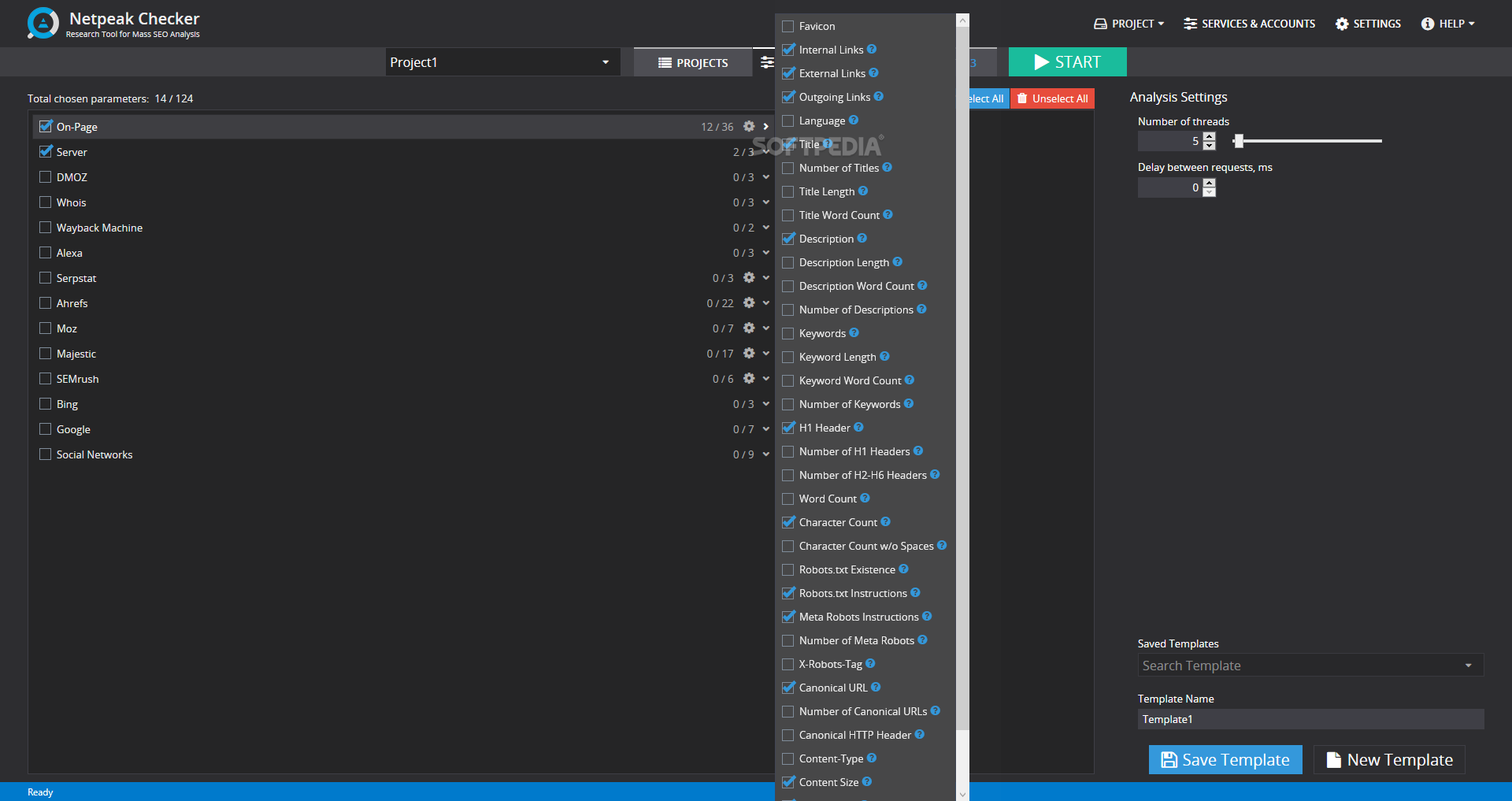Uncheck the On-Page category checkbox
The height and width of the screenshot is (801, 1512).
point(46,126)
